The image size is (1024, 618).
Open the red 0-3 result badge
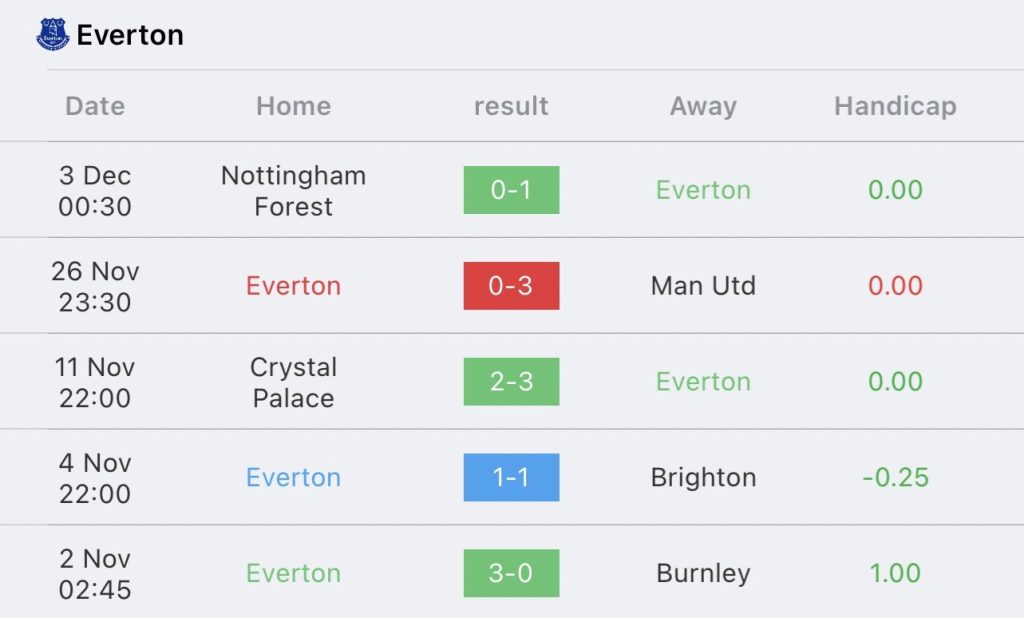pyautogui.click(x=511, y=285)
